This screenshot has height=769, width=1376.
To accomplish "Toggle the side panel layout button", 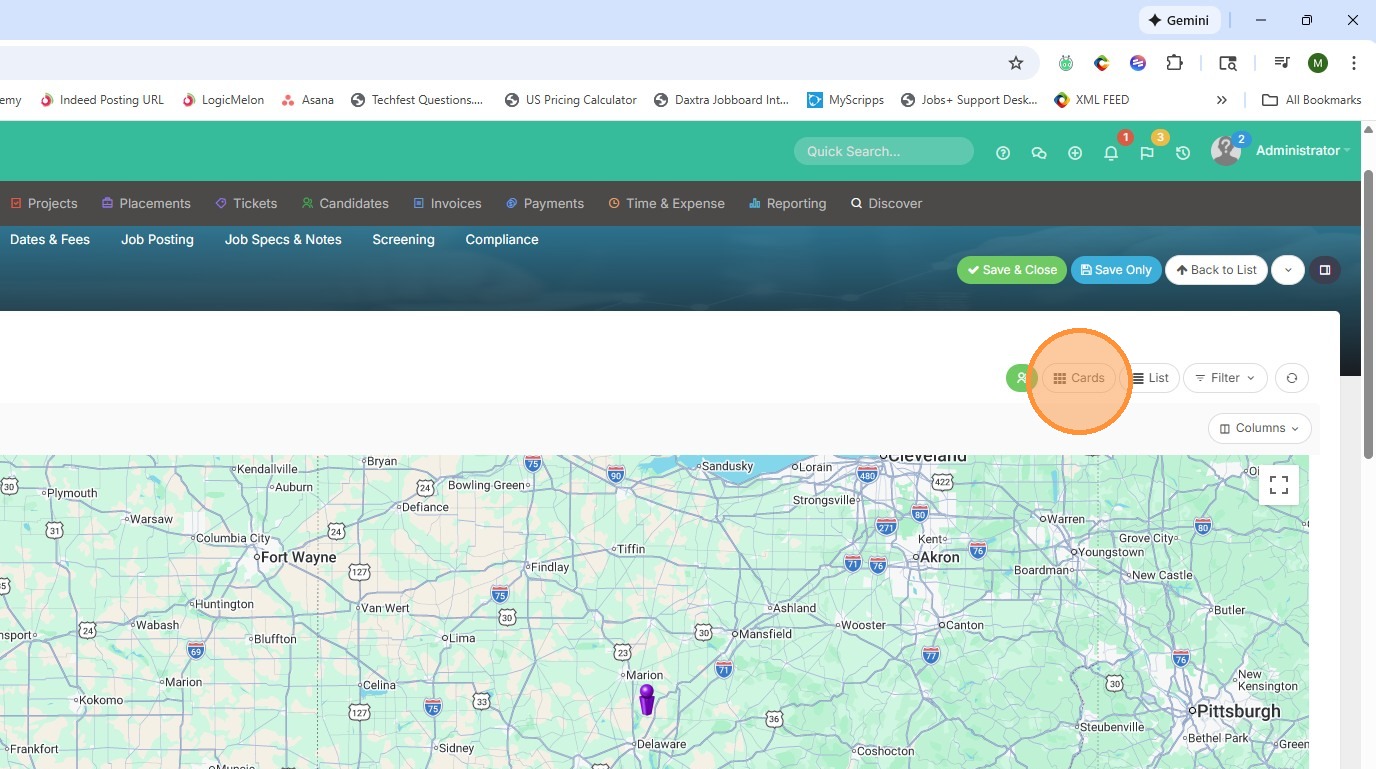I will click(1325, 270).
